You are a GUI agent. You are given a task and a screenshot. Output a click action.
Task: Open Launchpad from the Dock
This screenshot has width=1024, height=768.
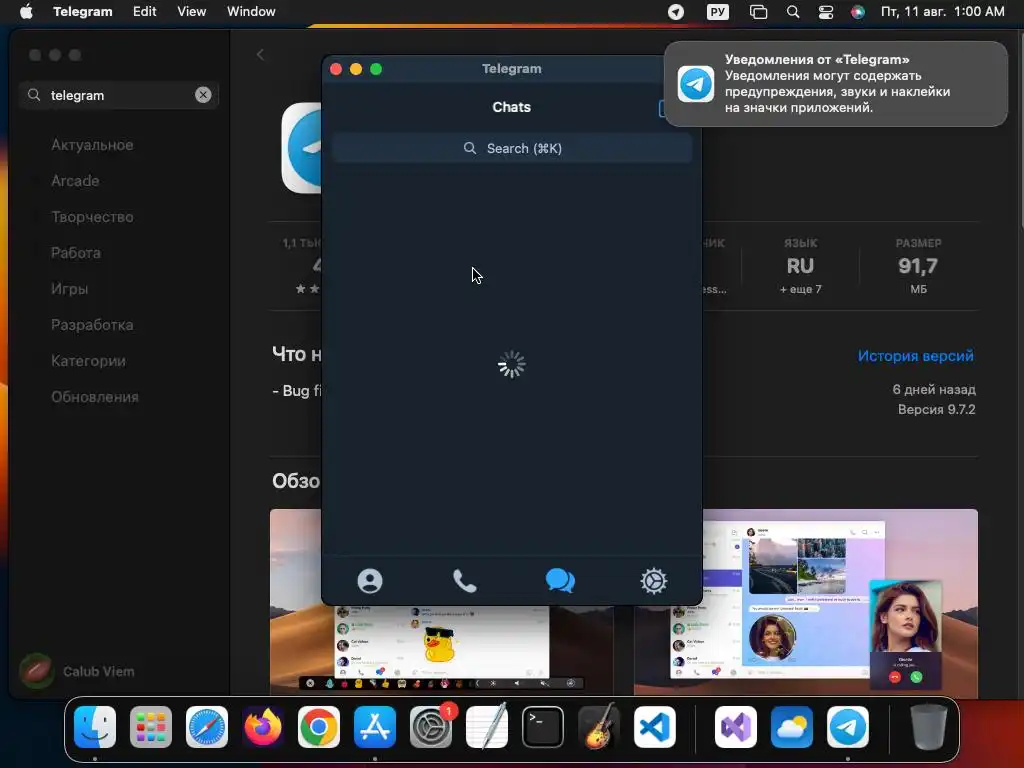point(151,727)
